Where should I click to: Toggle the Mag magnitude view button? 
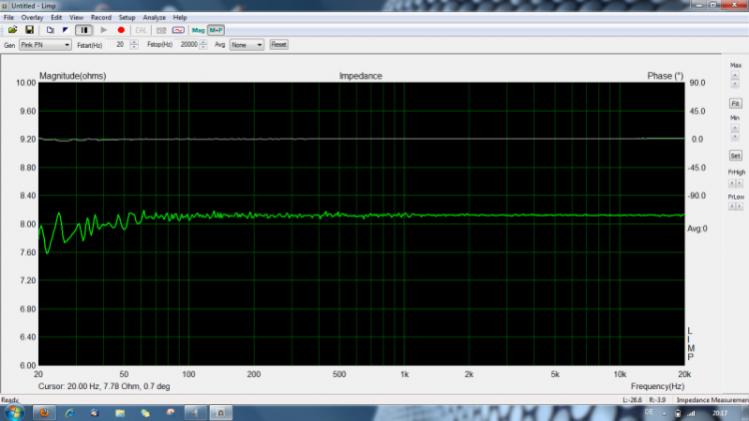coord(198,30)
